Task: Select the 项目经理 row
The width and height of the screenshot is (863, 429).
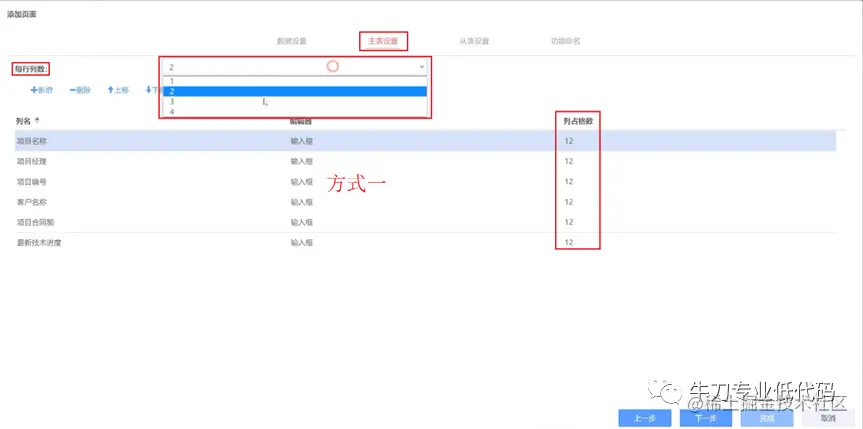Action: click(x=425, y=161)
